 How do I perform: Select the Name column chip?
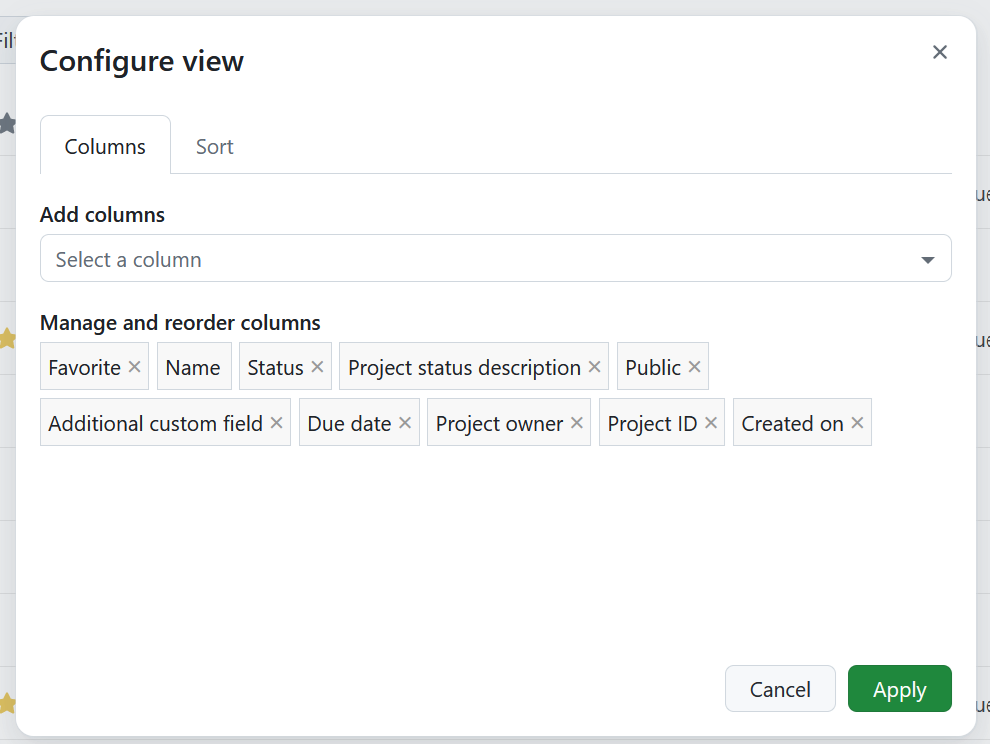(x=194, y=367)
